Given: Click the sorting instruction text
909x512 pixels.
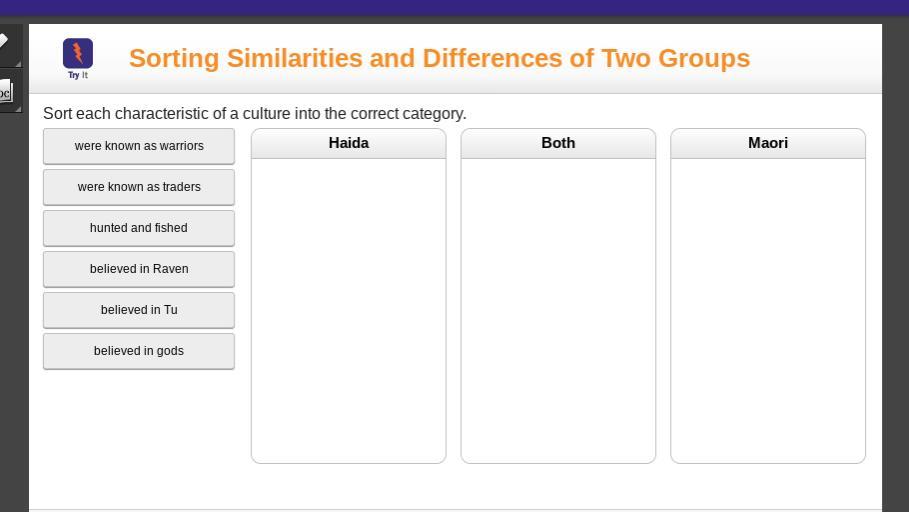Looking at the screenshot, I should [255, 114].
